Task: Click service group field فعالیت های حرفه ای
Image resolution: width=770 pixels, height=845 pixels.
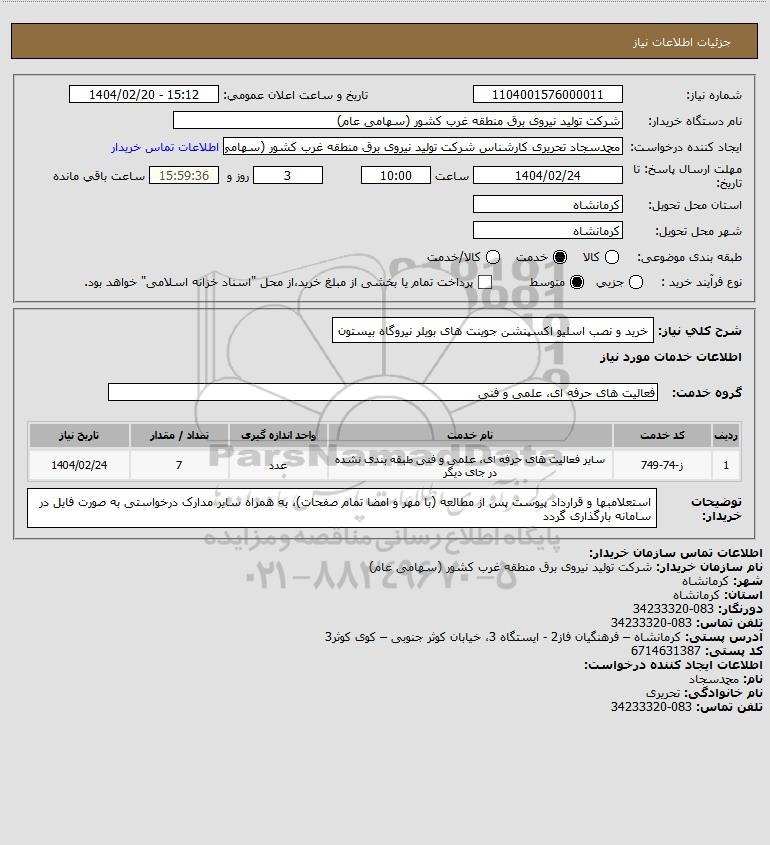Action: click(383, 392)
